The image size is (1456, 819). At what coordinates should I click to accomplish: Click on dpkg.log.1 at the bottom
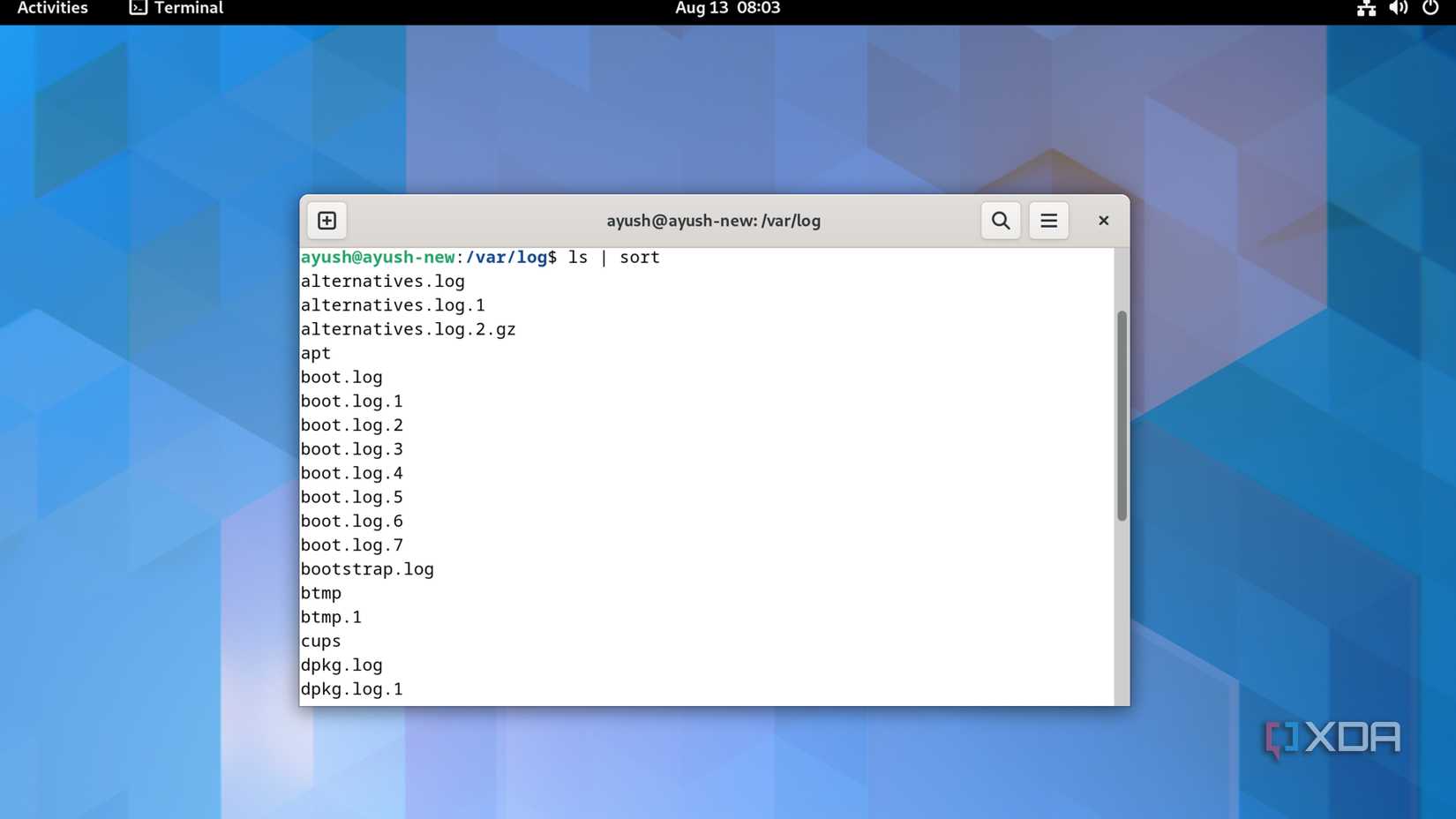350,688
